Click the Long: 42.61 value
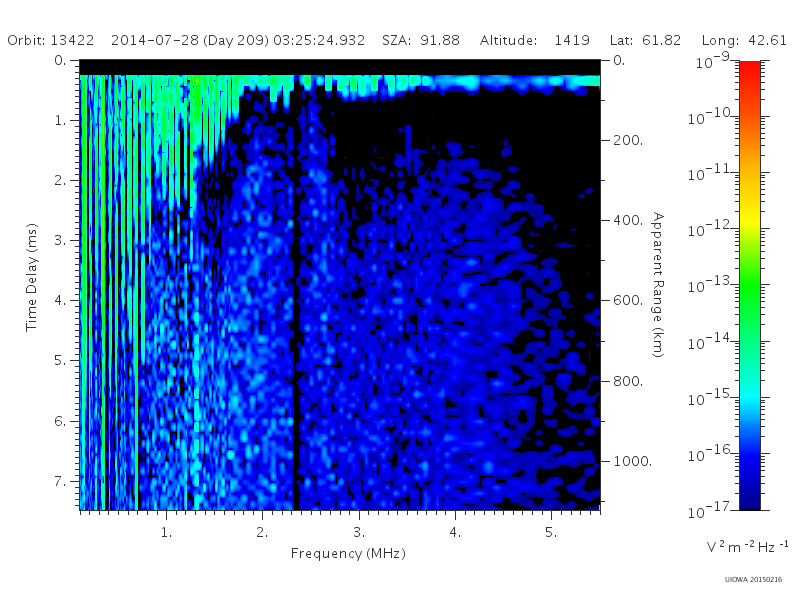Image resolution: width=800 pixels, height=600 pixels. click(x=744, y=40)
